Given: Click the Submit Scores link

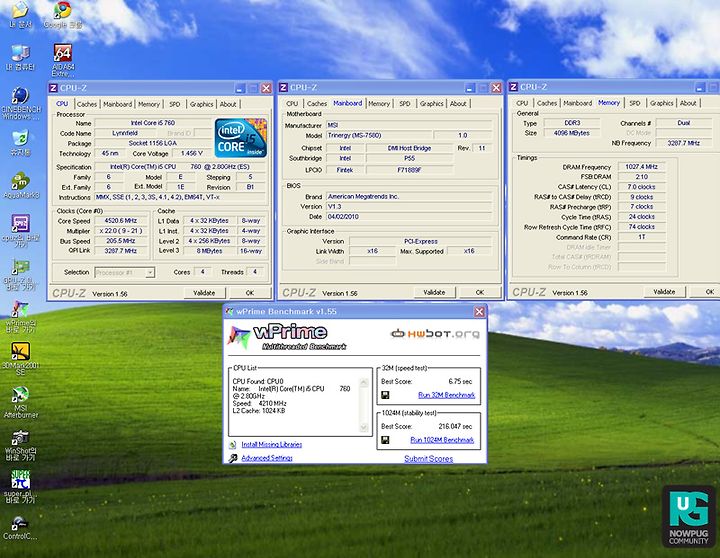Looking at the screenshot, I should [x=428, y=458].
